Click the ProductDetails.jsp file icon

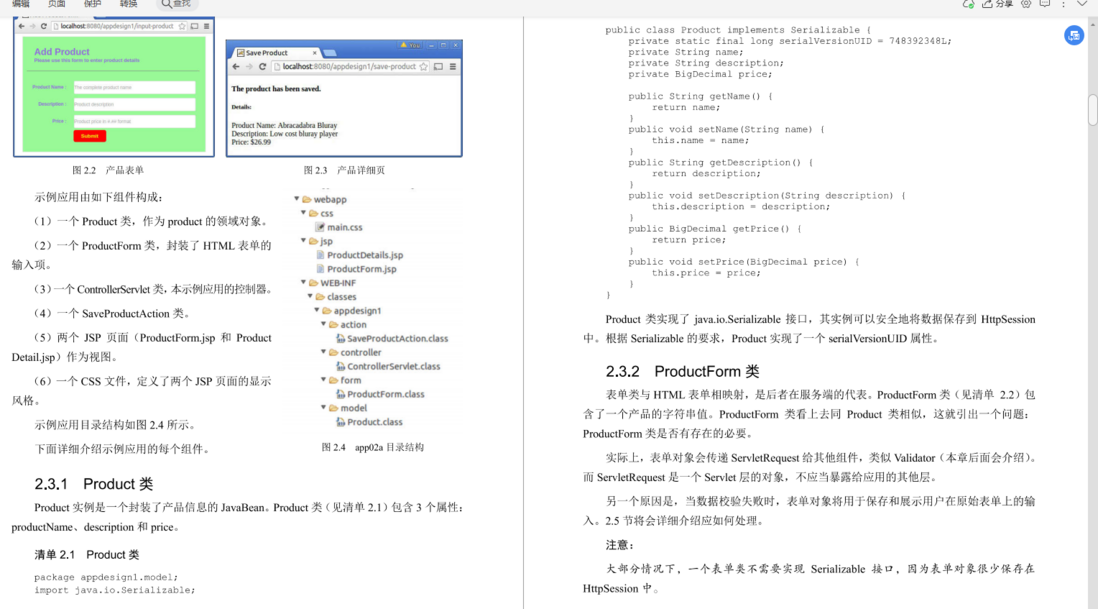pos(320,255)
